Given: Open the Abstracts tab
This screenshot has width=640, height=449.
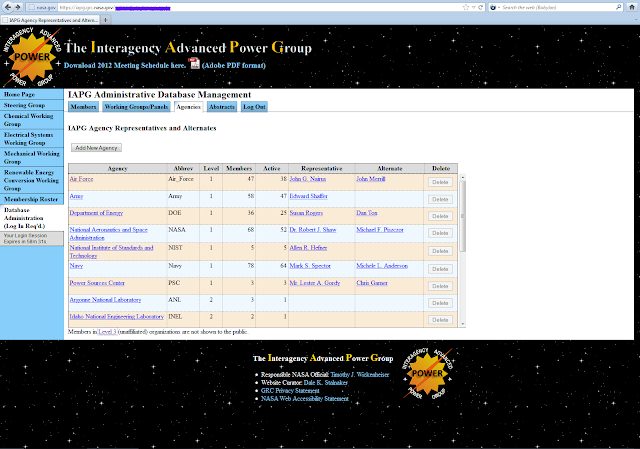Looking at the screenshot, I should tap(222, 107).
